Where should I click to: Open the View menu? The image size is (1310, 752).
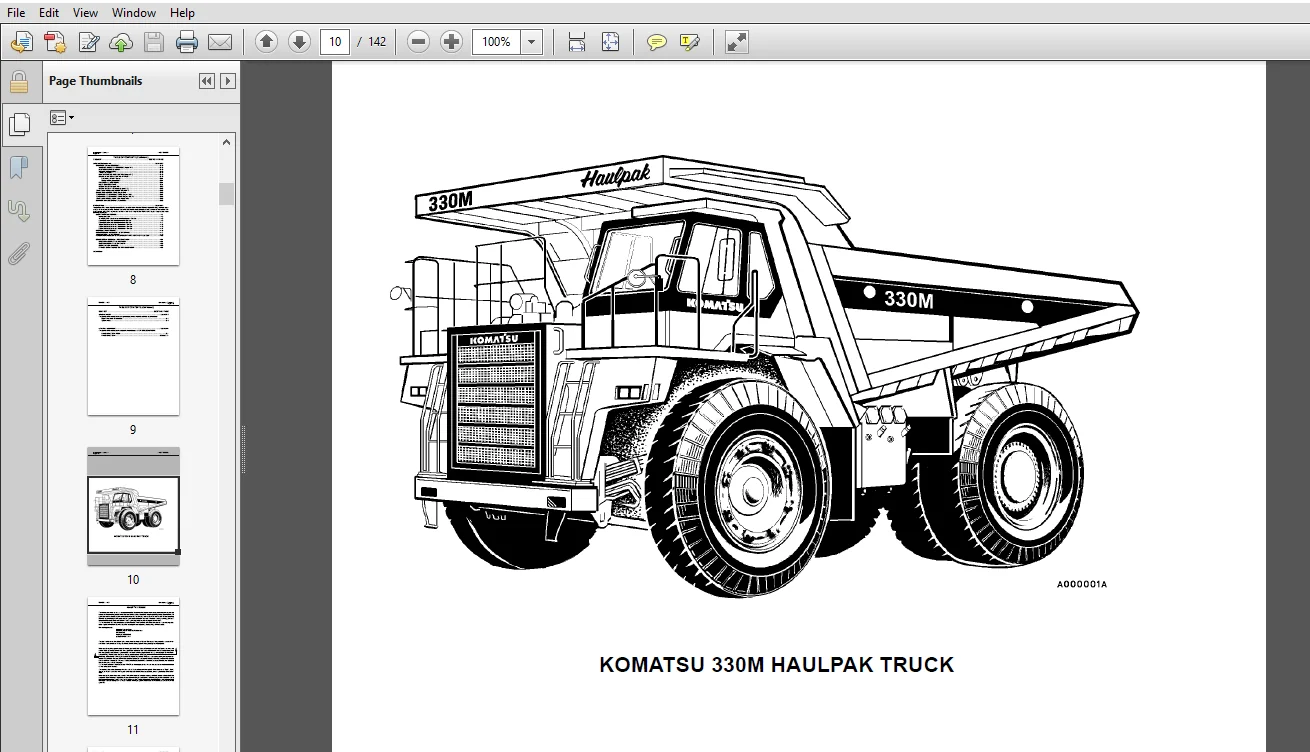pos(86,13)
